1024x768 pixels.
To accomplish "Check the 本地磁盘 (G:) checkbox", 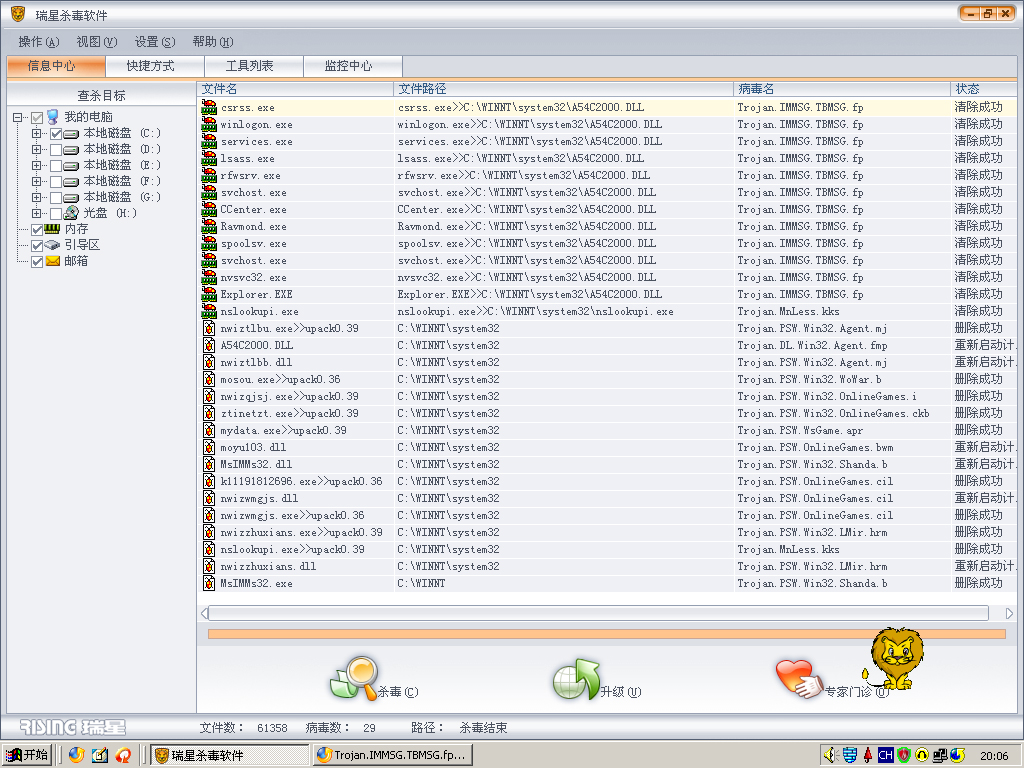I will [x=56, y=197].
